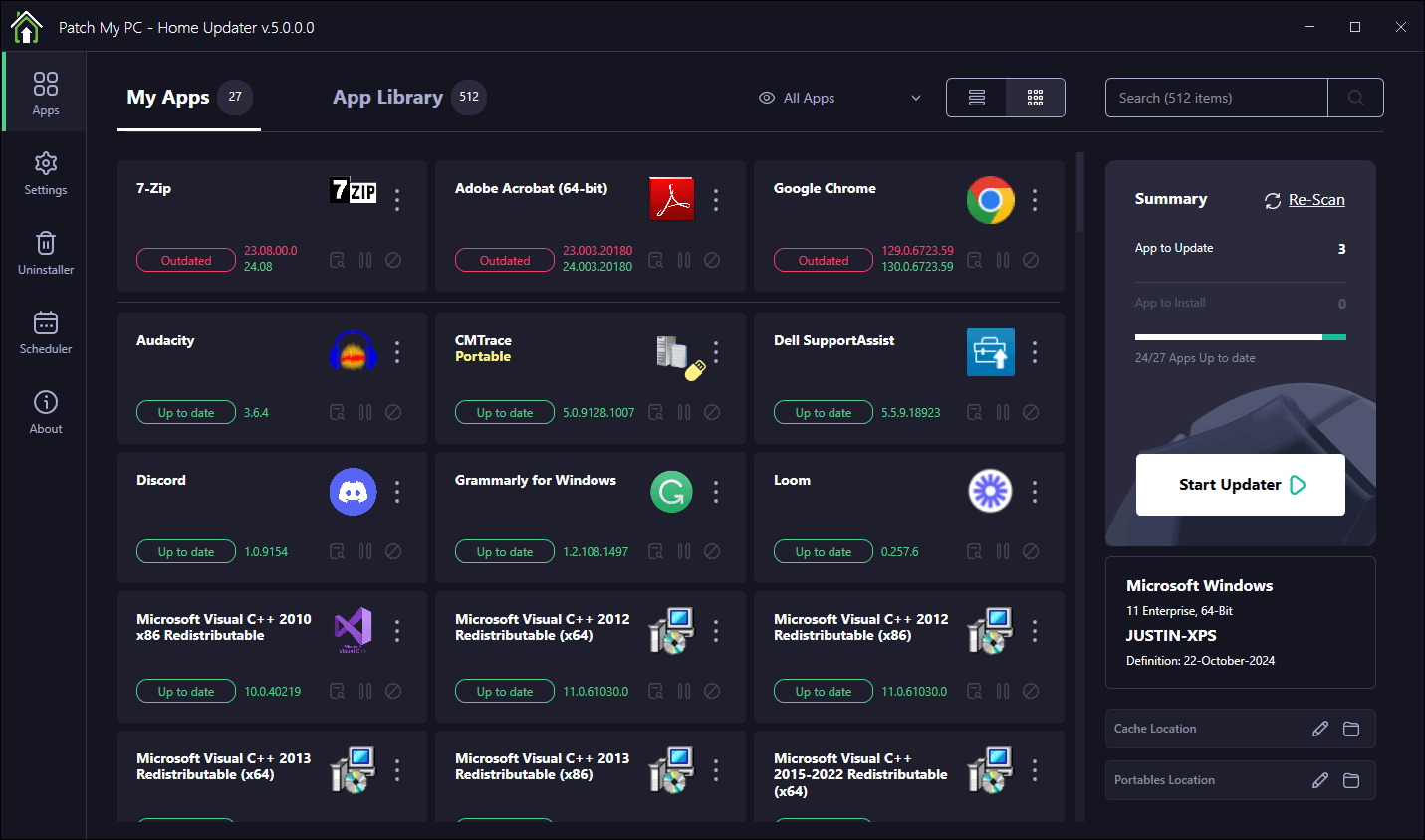This screenshot has height=840, width=1425.
Task: Open the options menu for Google Chrome
Action: (x=1035, y=199)
